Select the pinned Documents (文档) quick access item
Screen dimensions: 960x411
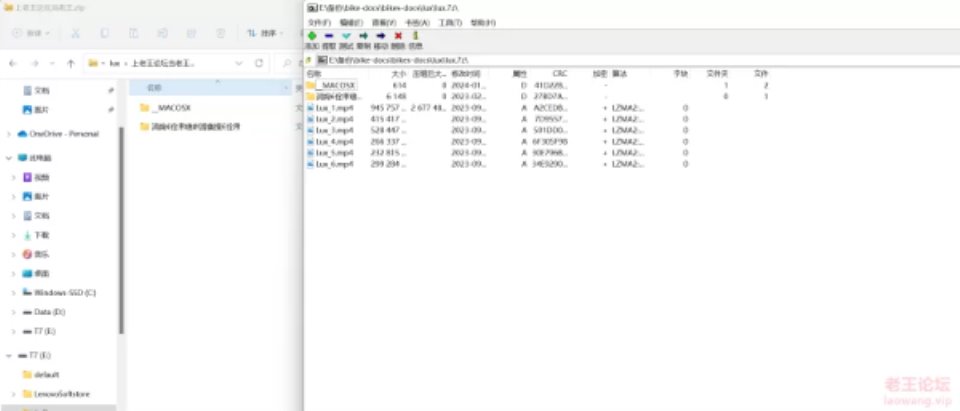[36, 91]
